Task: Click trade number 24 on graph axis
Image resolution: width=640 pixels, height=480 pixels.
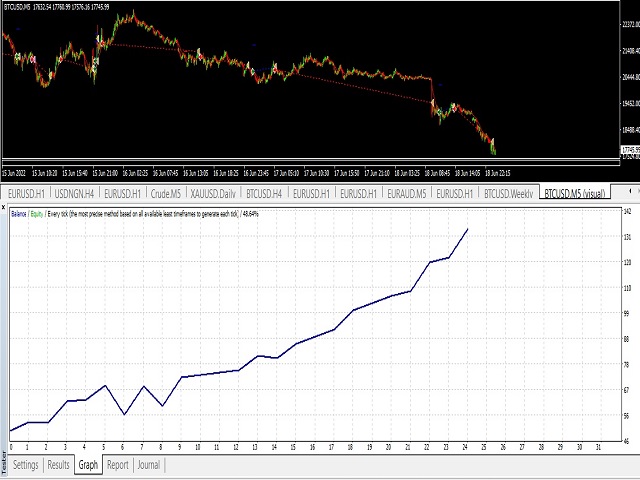Action: pyautogui.click(x=464, y=447)
